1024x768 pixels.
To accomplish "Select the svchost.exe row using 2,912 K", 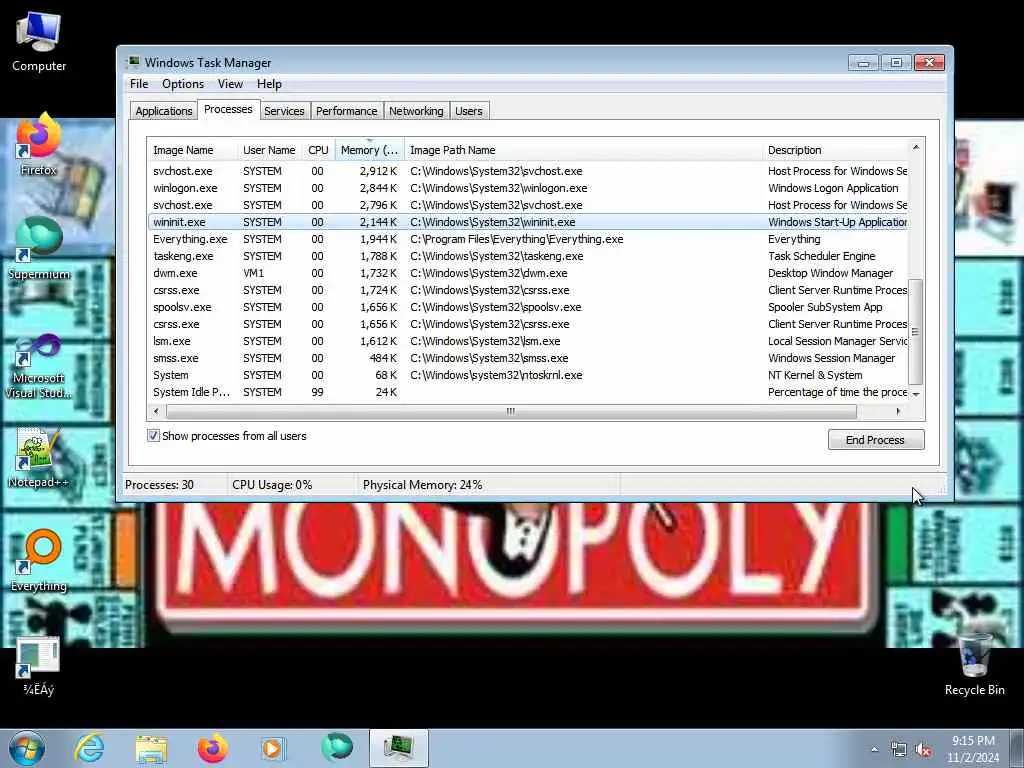I will 528,171.
